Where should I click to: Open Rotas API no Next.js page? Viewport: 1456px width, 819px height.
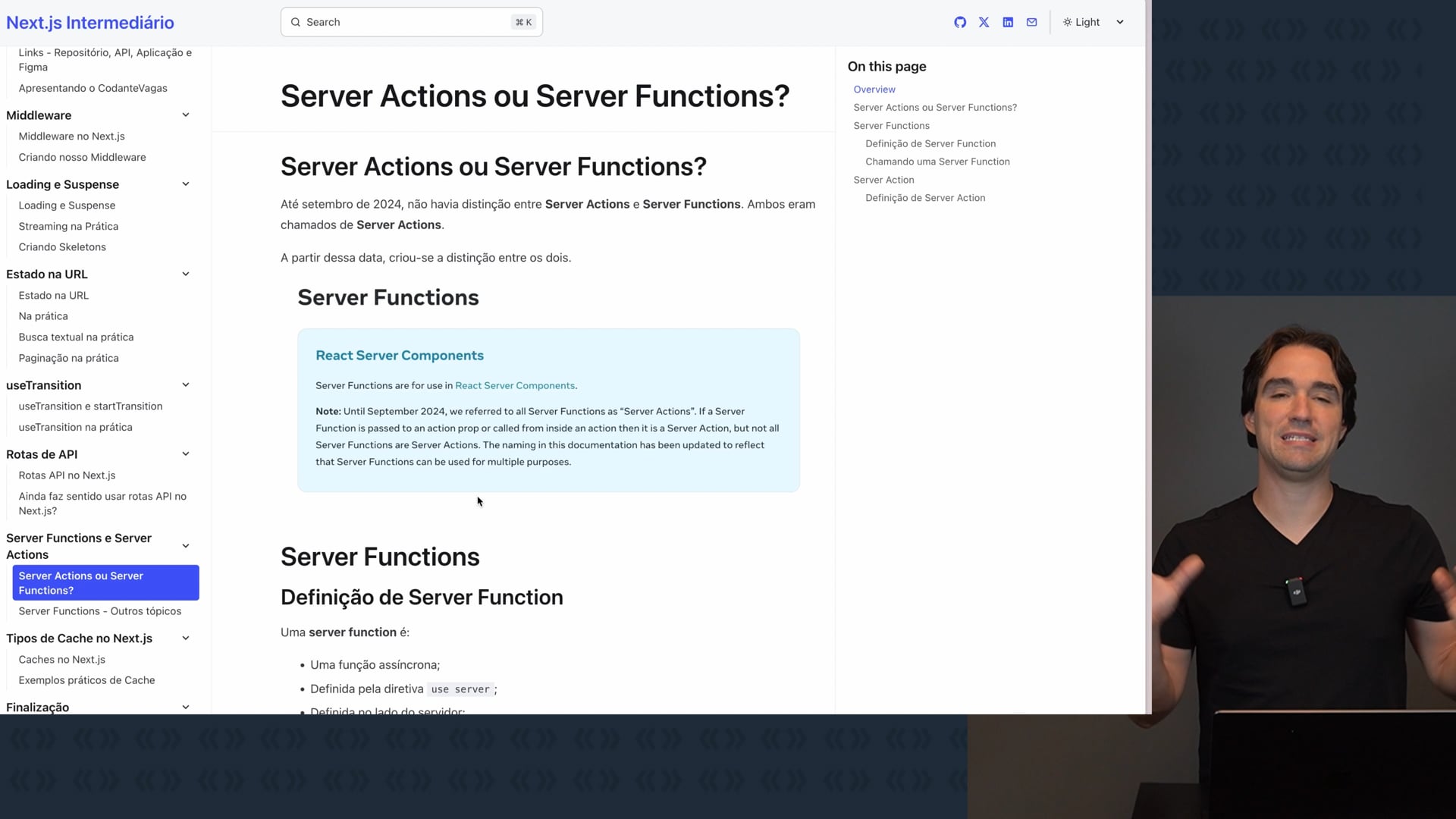click(67, 475)
